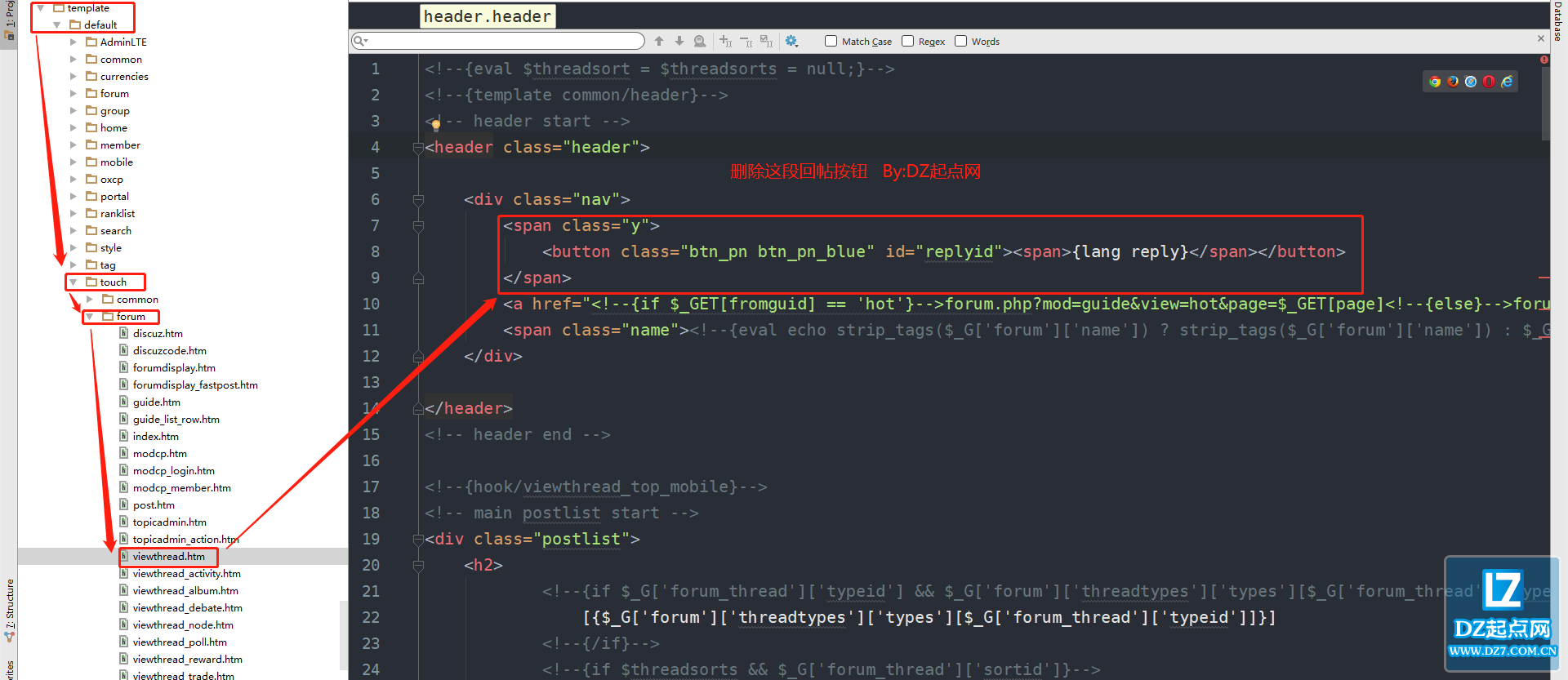
Task: Click the lightbulb quick-fix icon on line 3
Action: point(436,125)
